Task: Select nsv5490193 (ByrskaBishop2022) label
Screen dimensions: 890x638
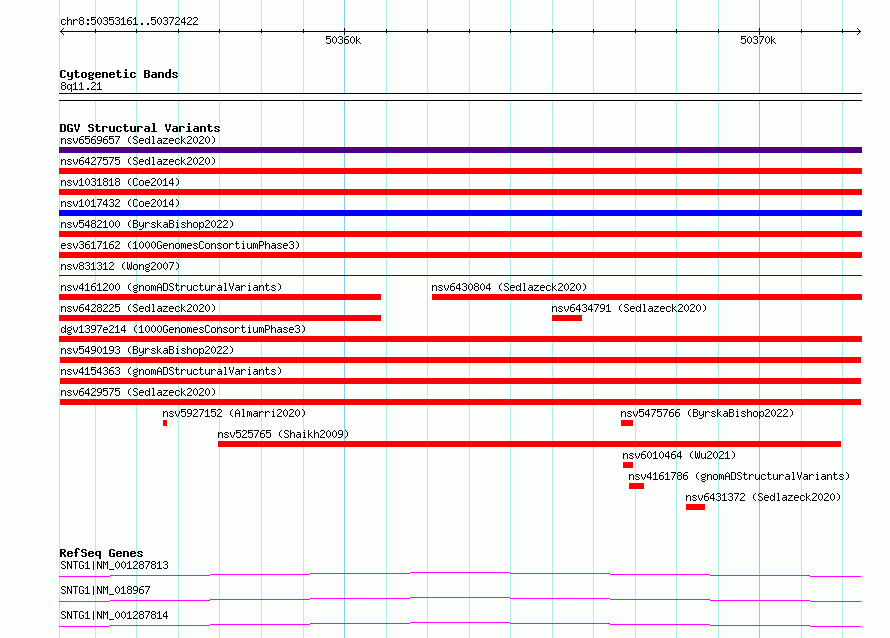Action: [x=147, y=350]
